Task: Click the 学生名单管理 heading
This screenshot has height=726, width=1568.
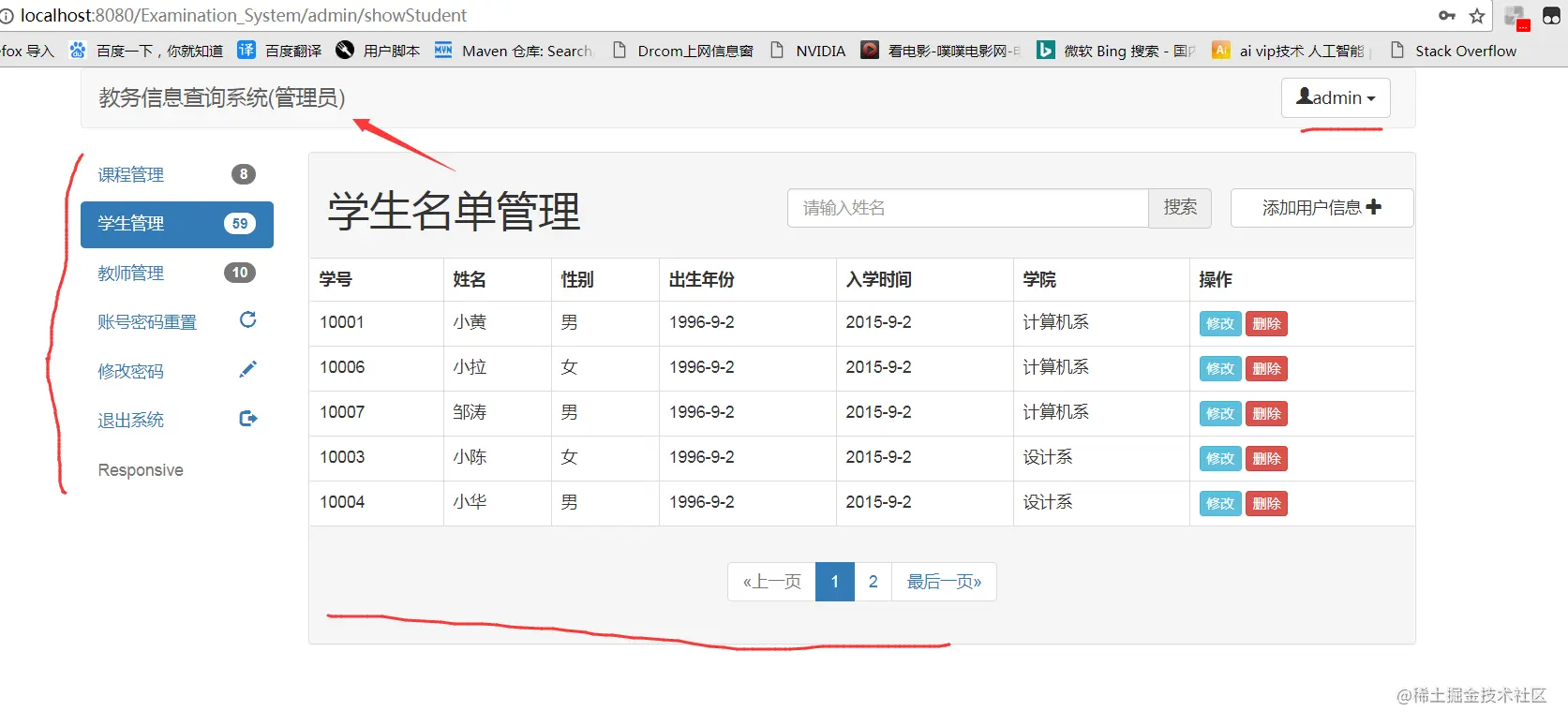Action: 454,211
